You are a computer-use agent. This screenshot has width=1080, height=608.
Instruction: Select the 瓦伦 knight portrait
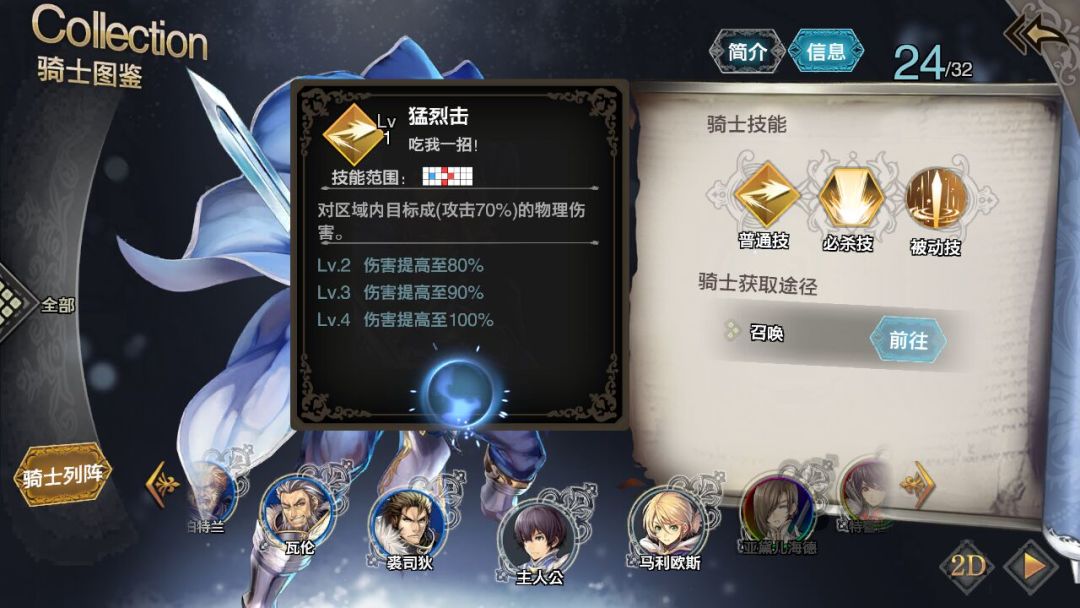(297, 512)
